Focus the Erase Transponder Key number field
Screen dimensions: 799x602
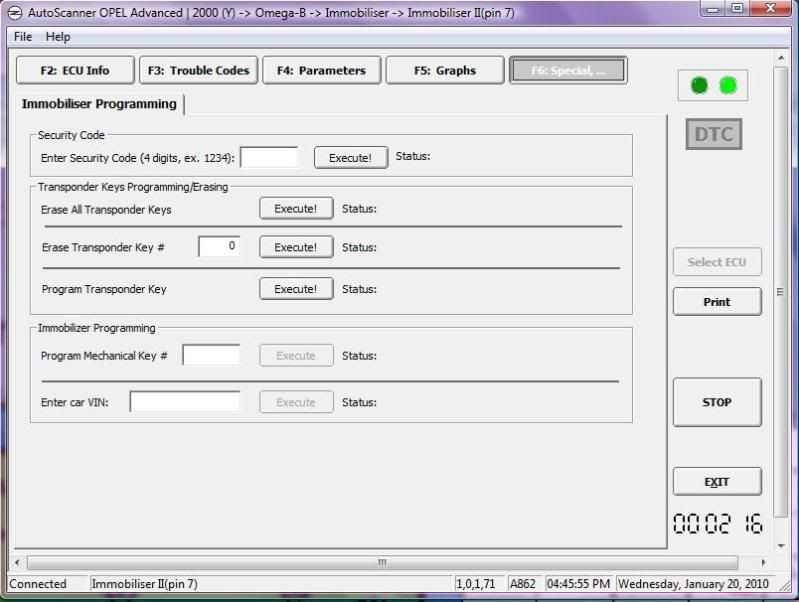[x=219, y=247]
